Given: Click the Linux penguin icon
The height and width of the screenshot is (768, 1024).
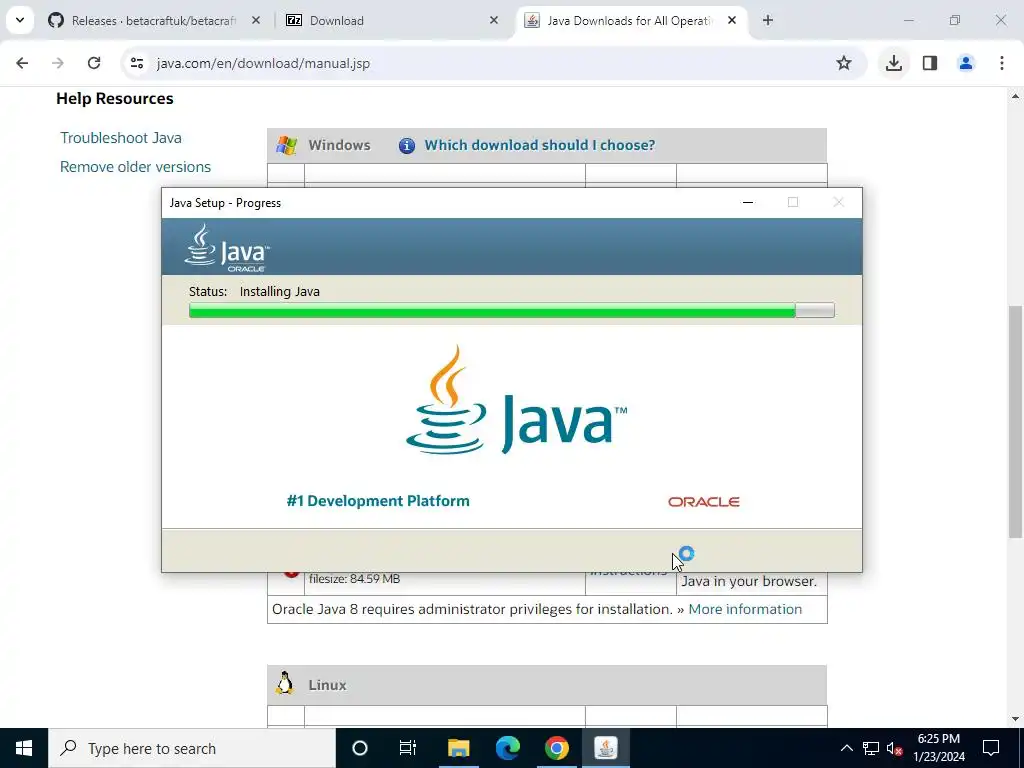Looking at the screenshot, I should pos(284,683).
